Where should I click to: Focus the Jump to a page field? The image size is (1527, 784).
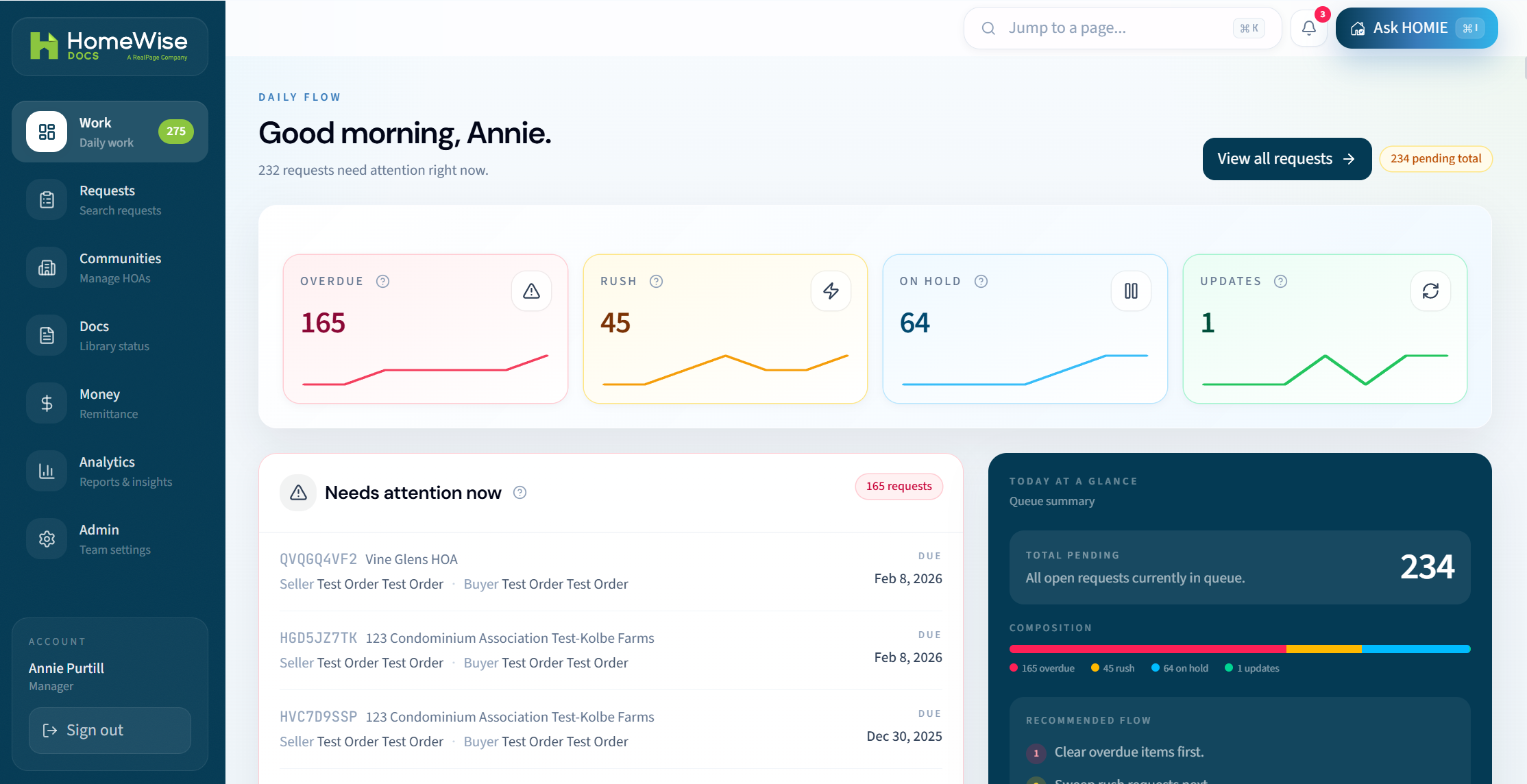point(1123,28)
